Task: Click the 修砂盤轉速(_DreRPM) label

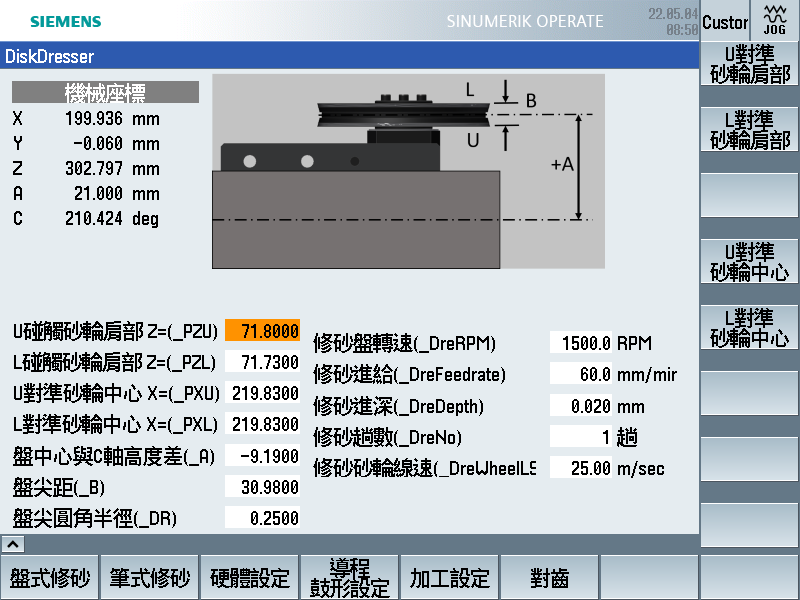Action: pyautogui.click(x=405, y=343)
